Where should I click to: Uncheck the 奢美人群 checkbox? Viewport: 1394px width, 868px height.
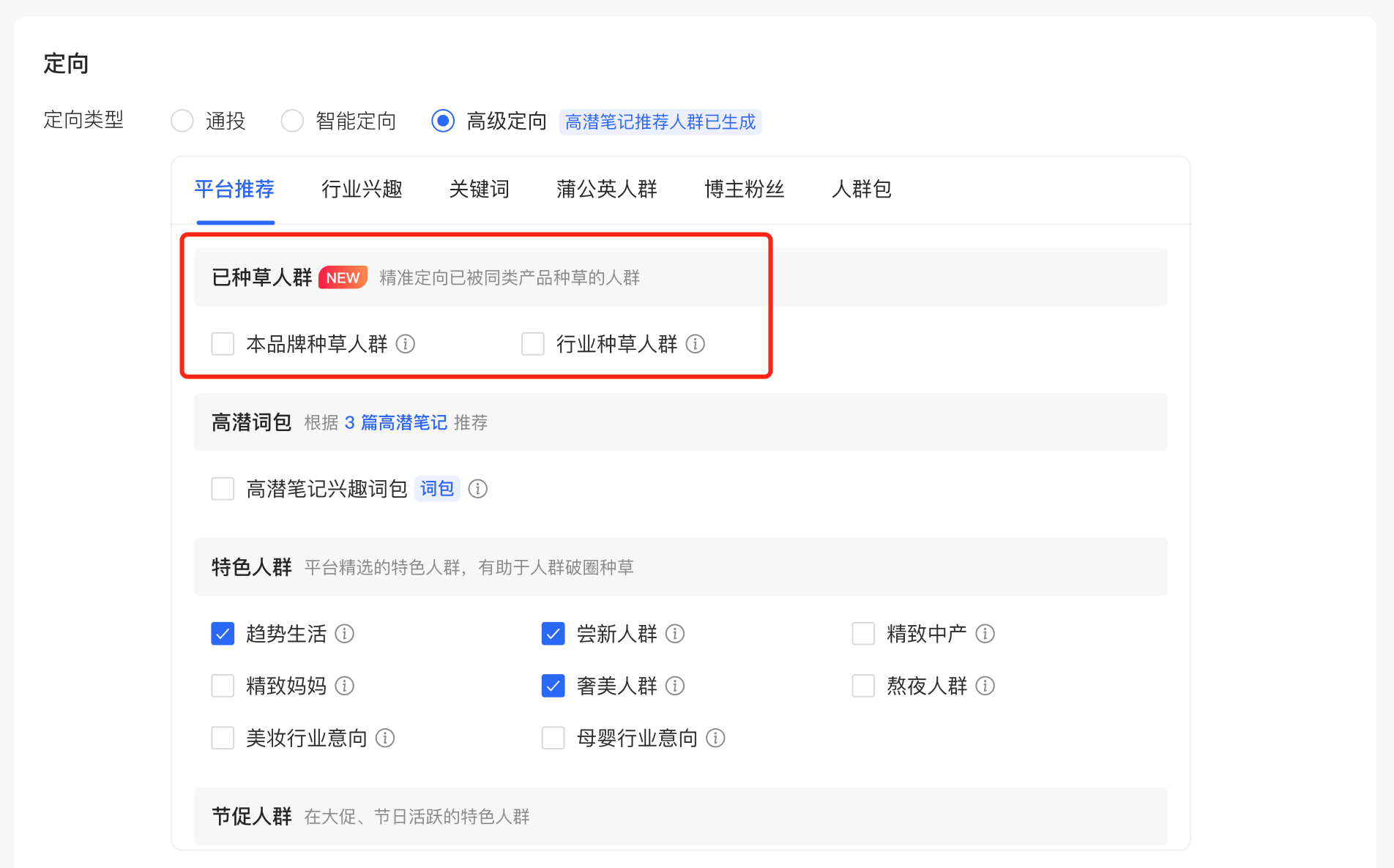[553, 686]
